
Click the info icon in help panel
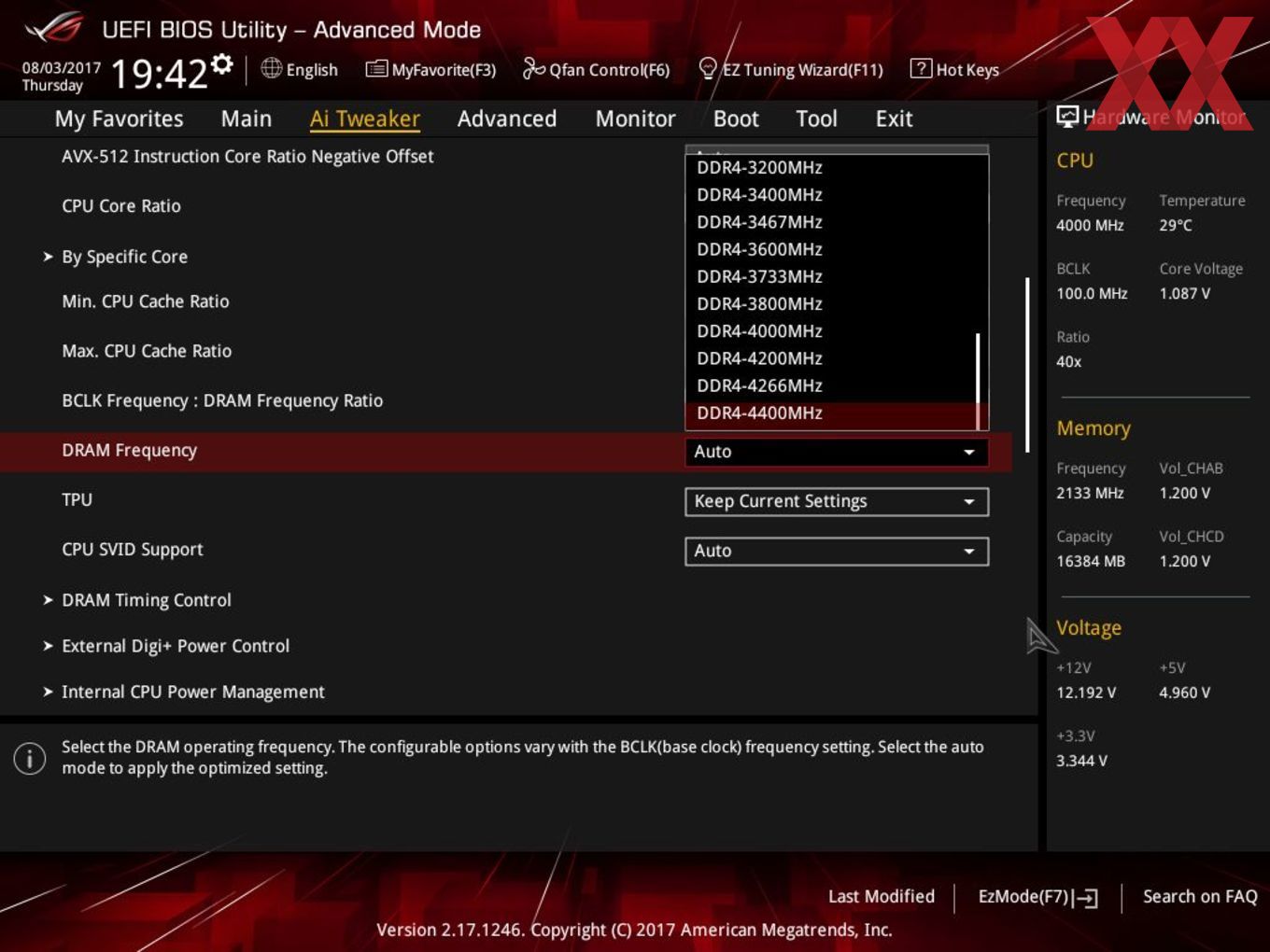(30, 758)
